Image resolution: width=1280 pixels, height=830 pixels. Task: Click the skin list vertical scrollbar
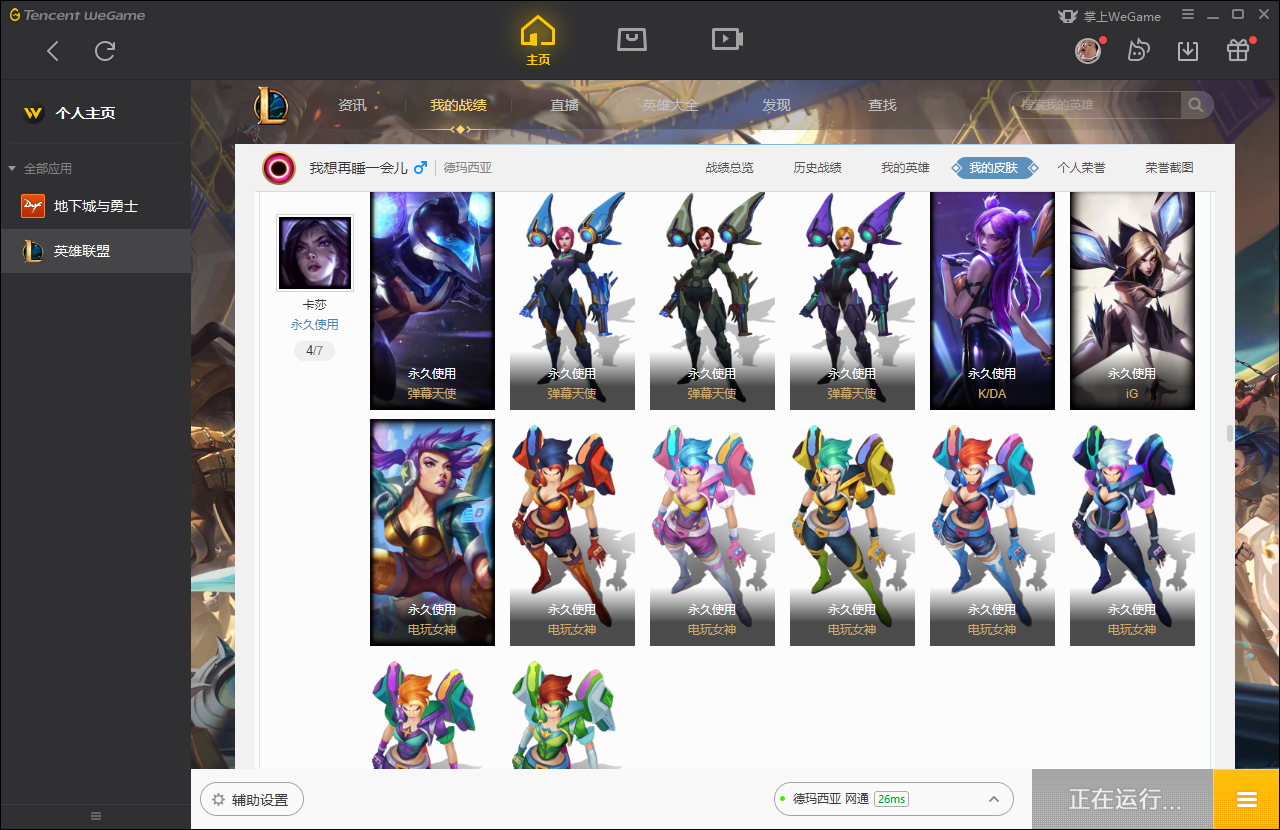(x=1230, y=433)
